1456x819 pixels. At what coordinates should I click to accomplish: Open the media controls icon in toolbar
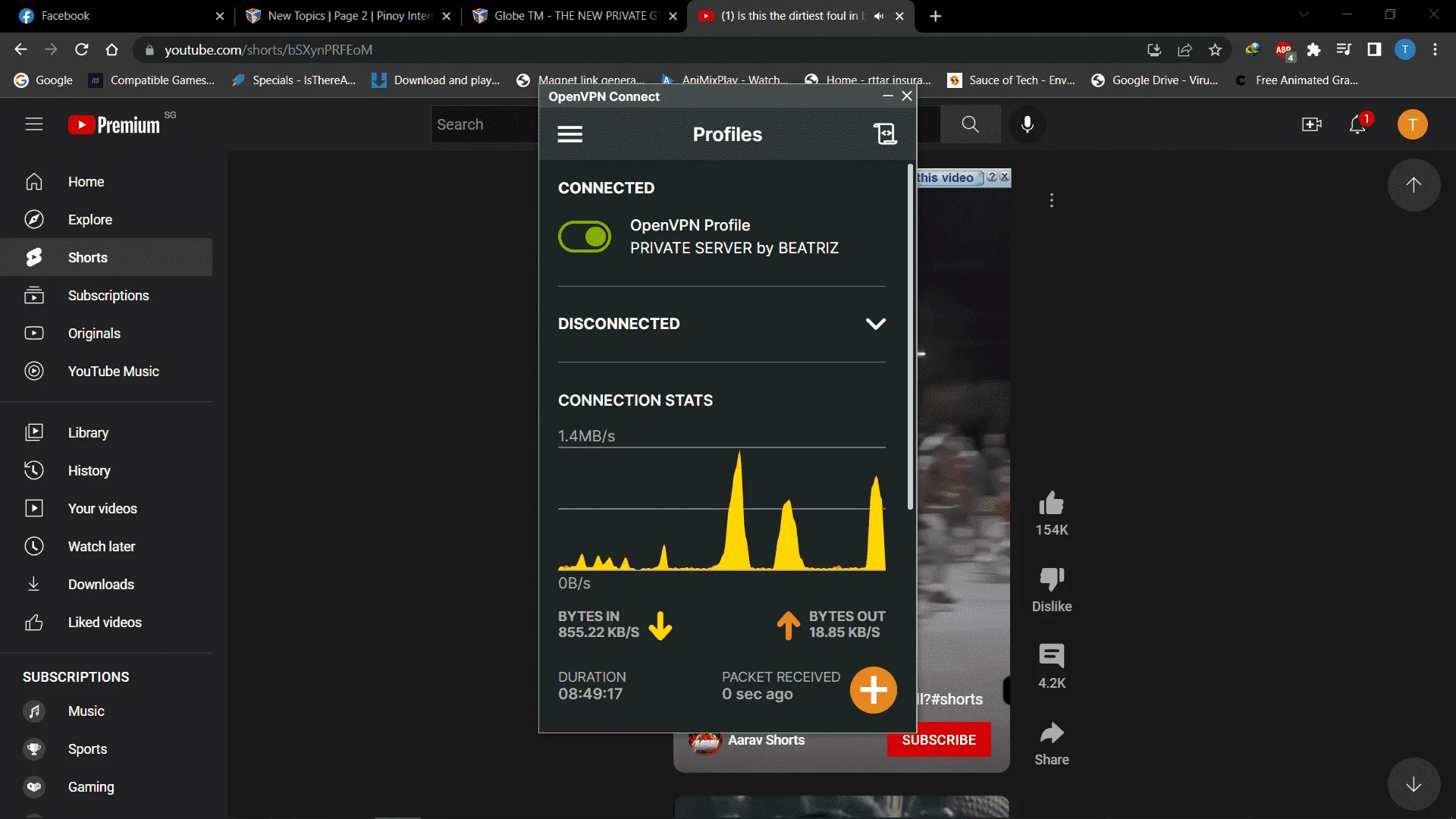point(1344,49)
